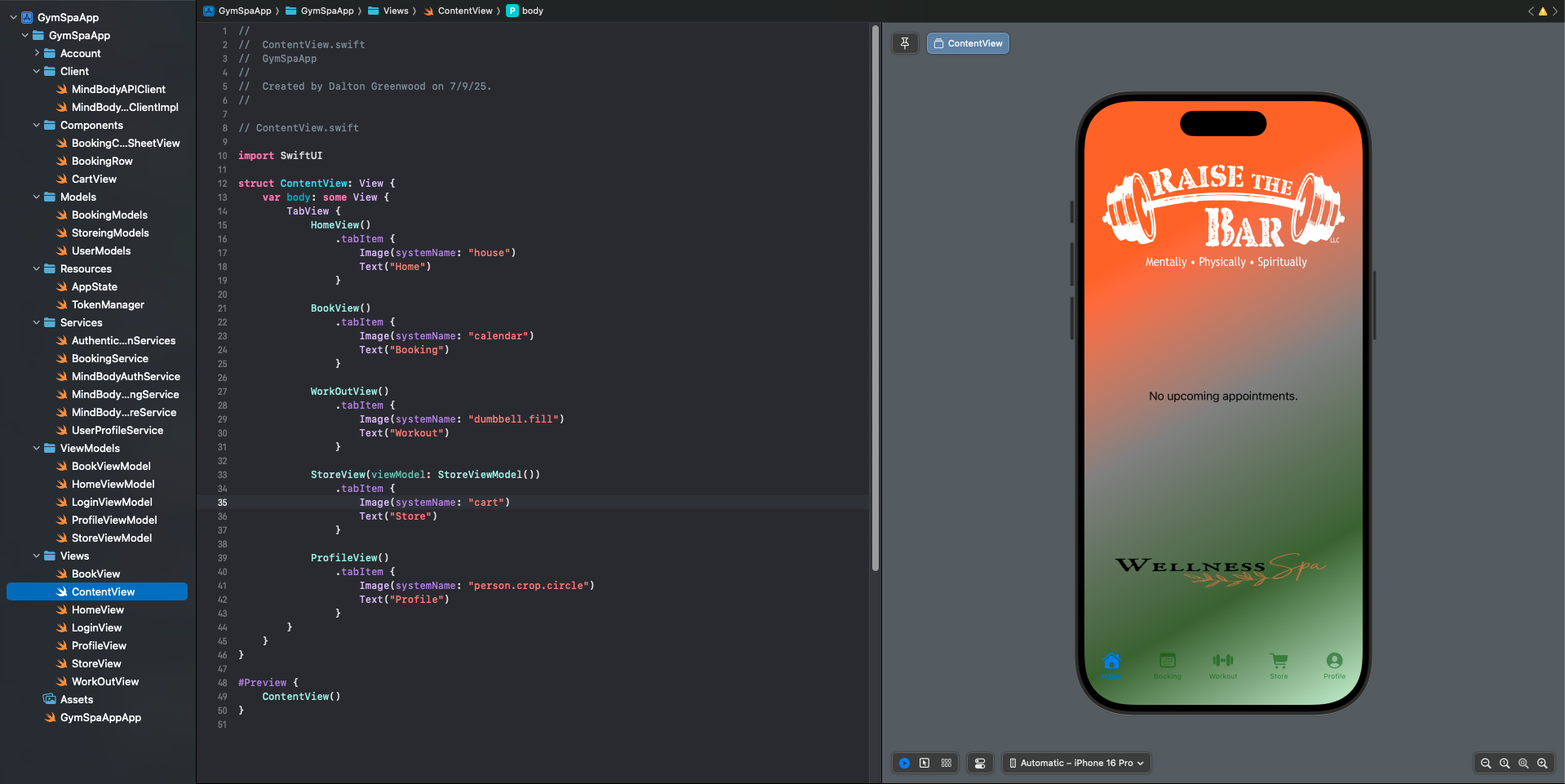The image size is (1565, 784).
Task: Open the Automatic – iPhone 16 Pro device dropdown
Action: [1076, 763]
